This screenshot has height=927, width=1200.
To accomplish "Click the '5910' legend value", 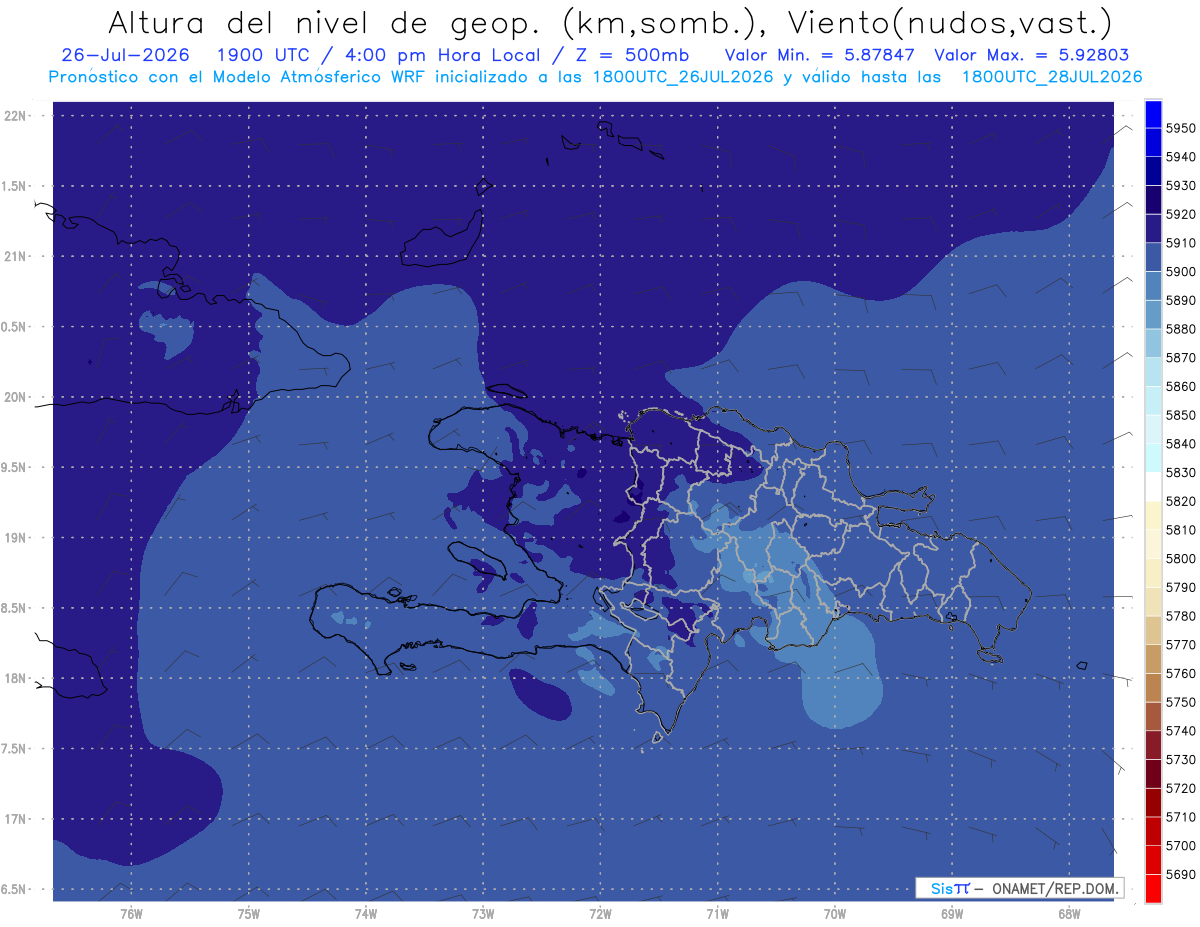I will tap(1180, 243).
